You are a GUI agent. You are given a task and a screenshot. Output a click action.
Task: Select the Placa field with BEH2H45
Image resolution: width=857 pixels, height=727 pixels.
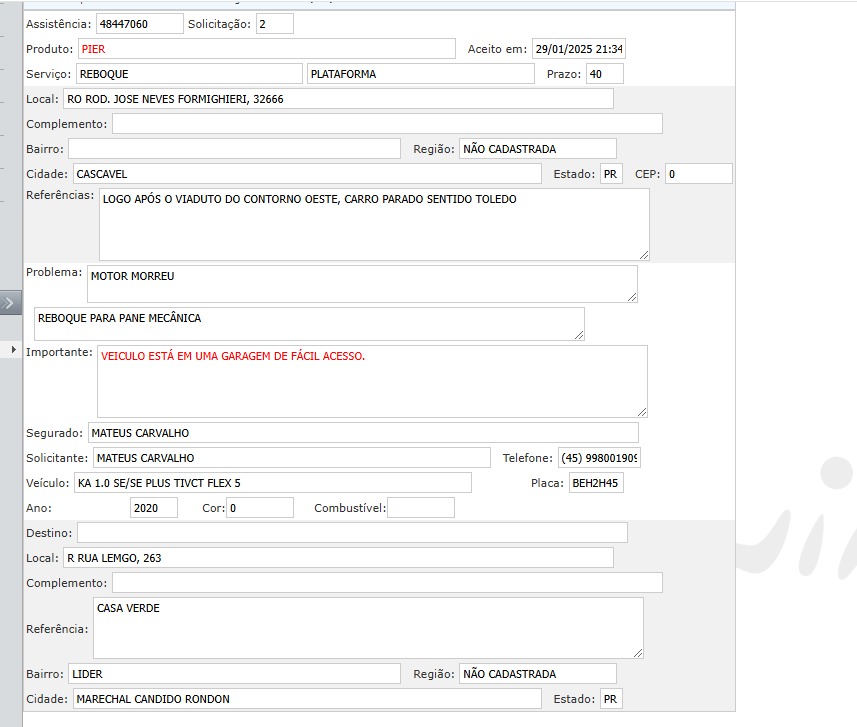coord(596,483)
